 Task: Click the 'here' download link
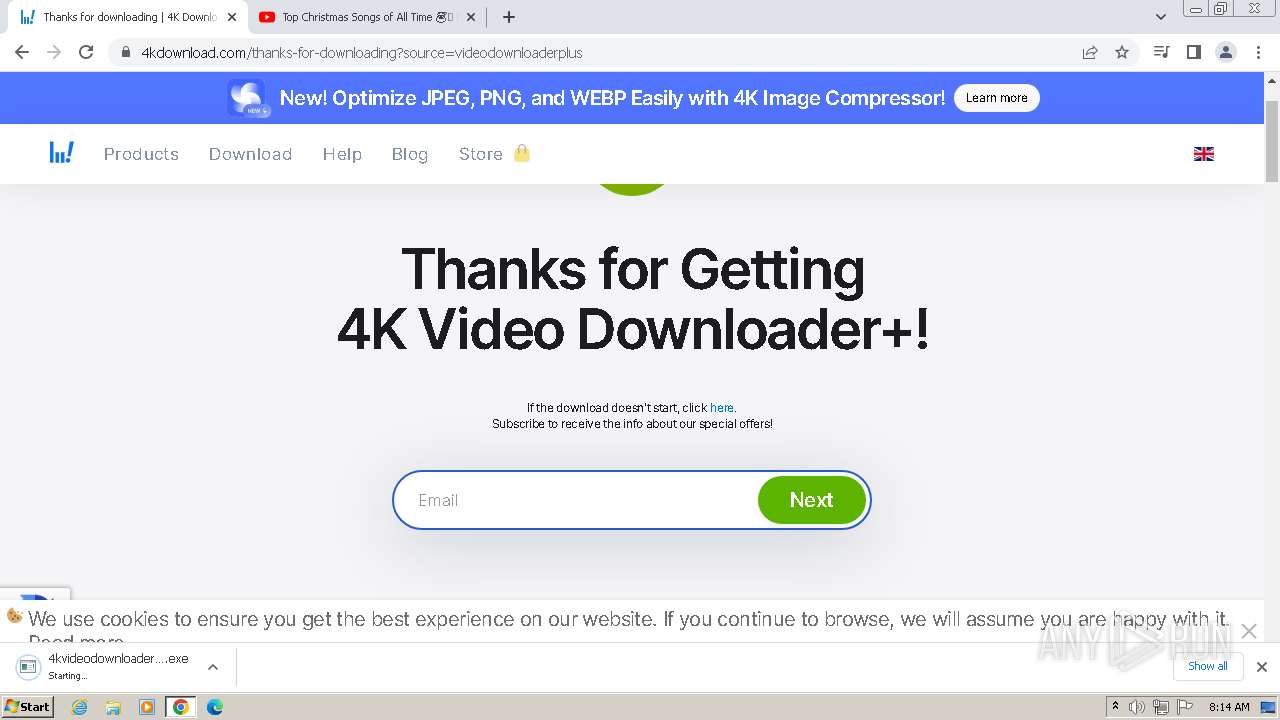(x=722, y=408)
